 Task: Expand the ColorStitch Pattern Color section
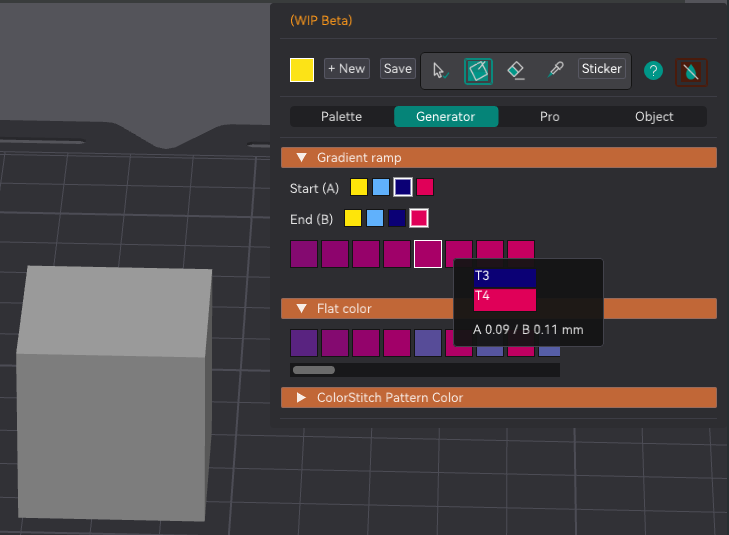(x=499, y=397)
